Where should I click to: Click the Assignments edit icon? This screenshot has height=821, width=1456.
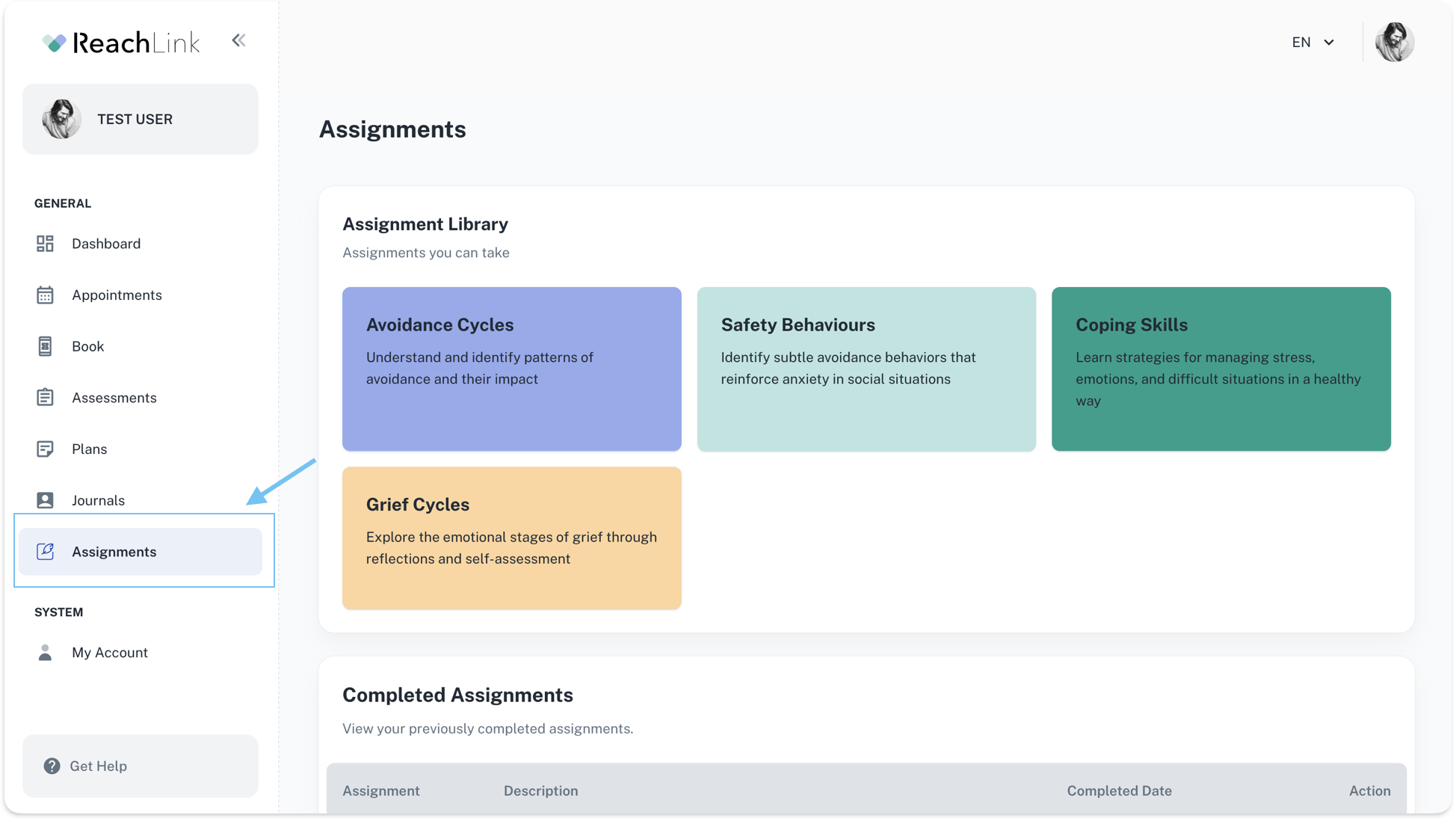pyautogui.click(x=45, y=552)
